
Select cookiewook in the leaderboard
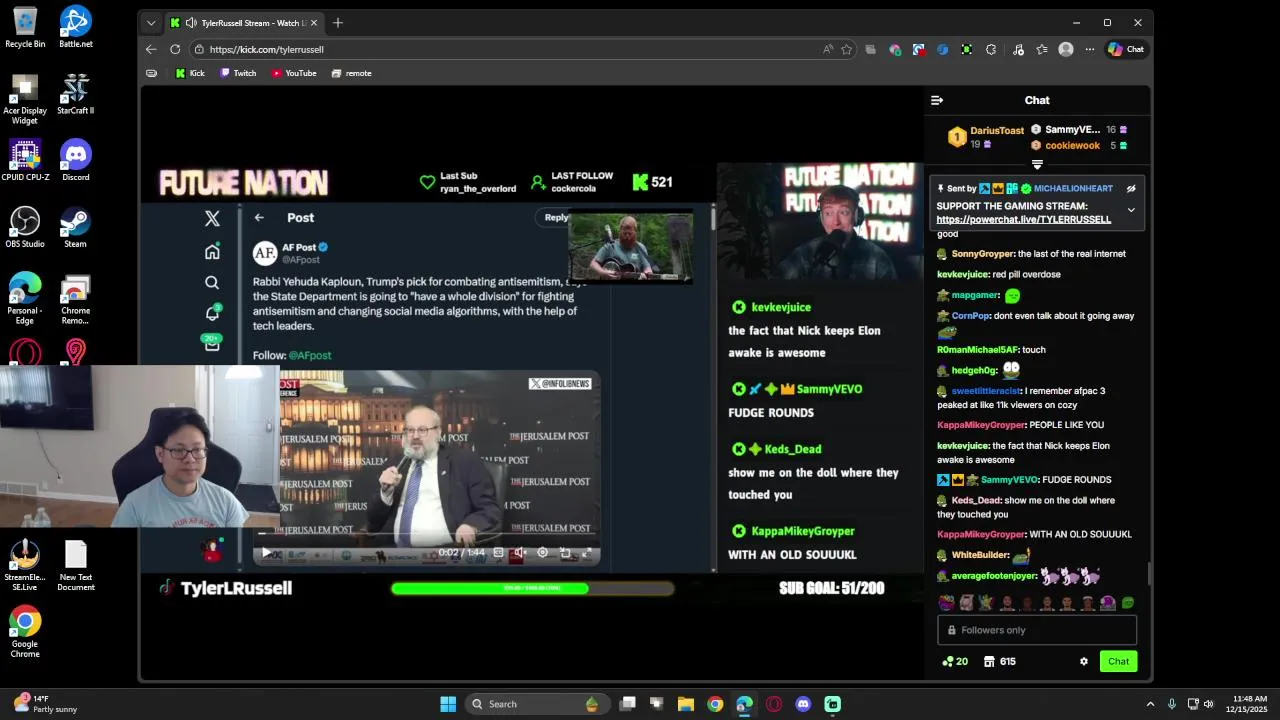pos(1072,145)
